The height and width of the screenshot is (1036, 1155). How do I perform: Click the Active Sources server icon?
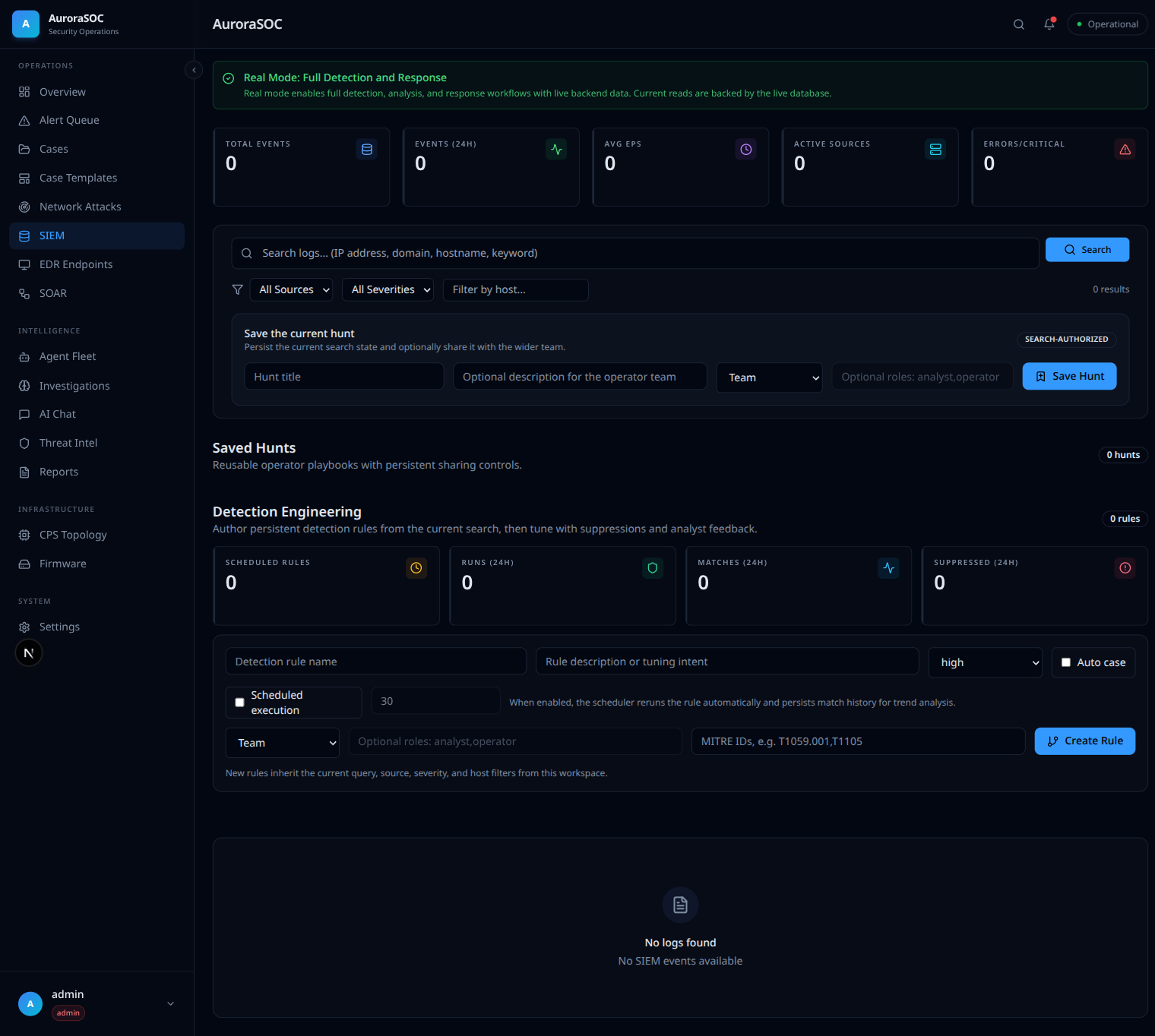(936, 150)
